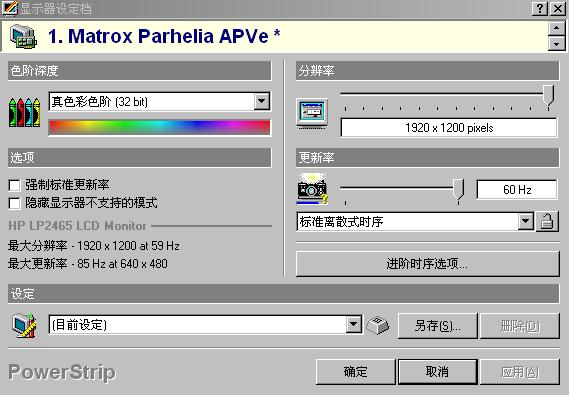Click the 确定 button
This screenshot has width=569, height=395.
point(356,372)
